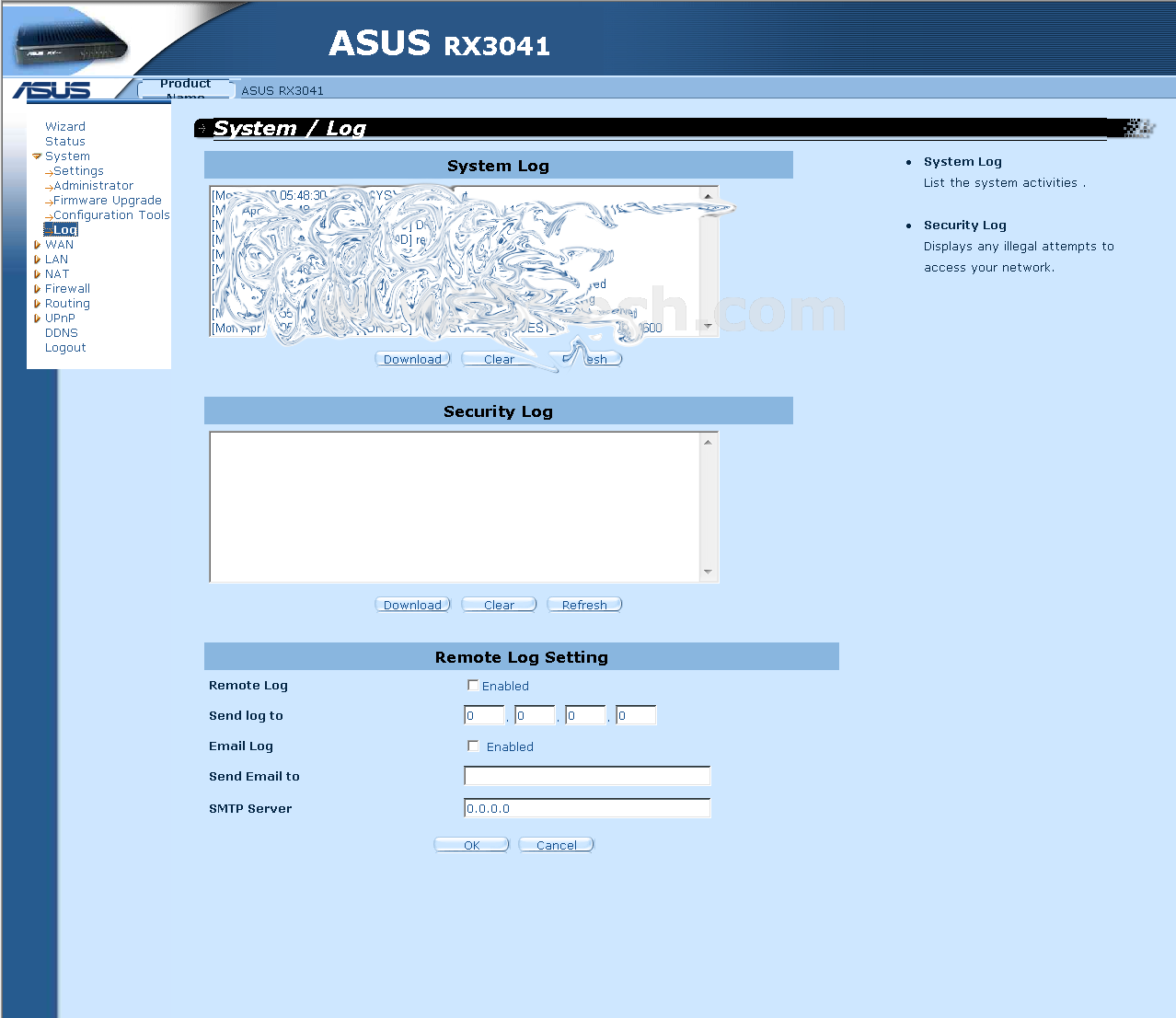Expand the WAN menu arrow

click(x=37, y=245)
